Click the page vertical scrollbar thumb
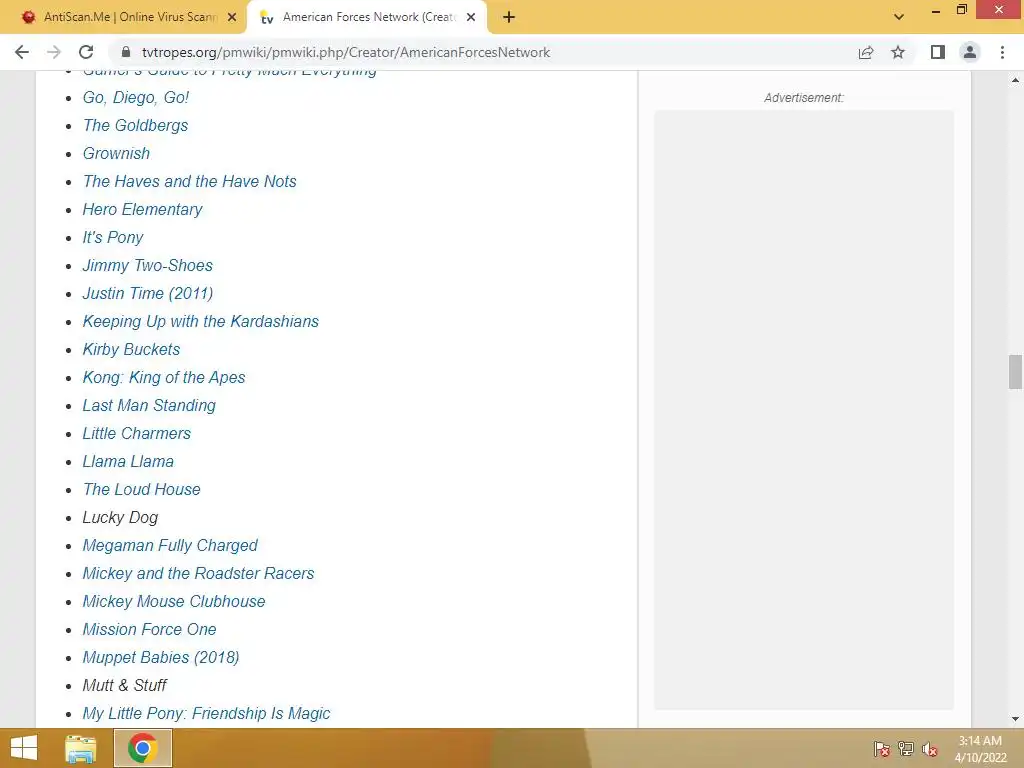1024x768 pixels. click(1015, 372)
